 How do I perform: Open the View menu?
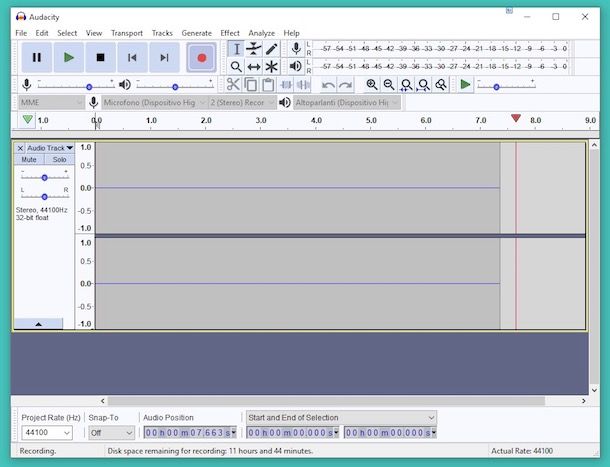pos(94,33)
